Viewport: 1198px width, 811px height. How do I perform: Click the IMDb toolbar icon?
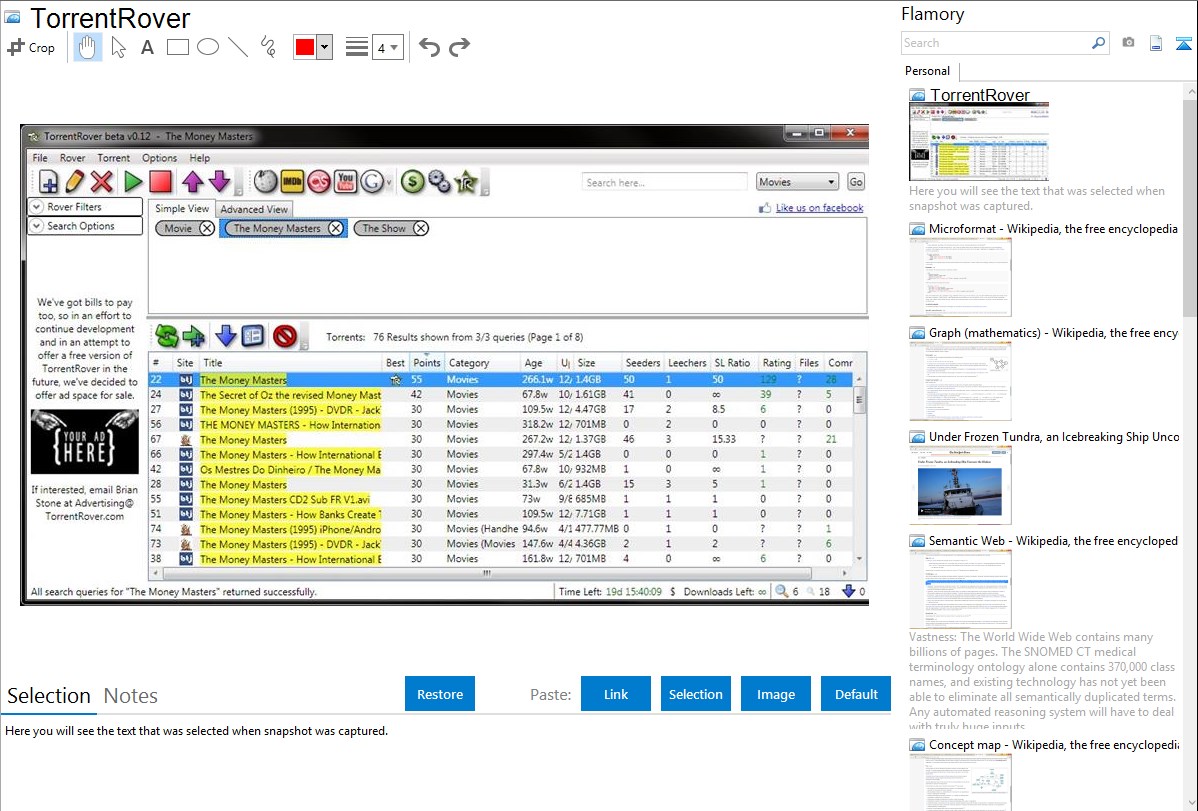(x=292, y=182)
